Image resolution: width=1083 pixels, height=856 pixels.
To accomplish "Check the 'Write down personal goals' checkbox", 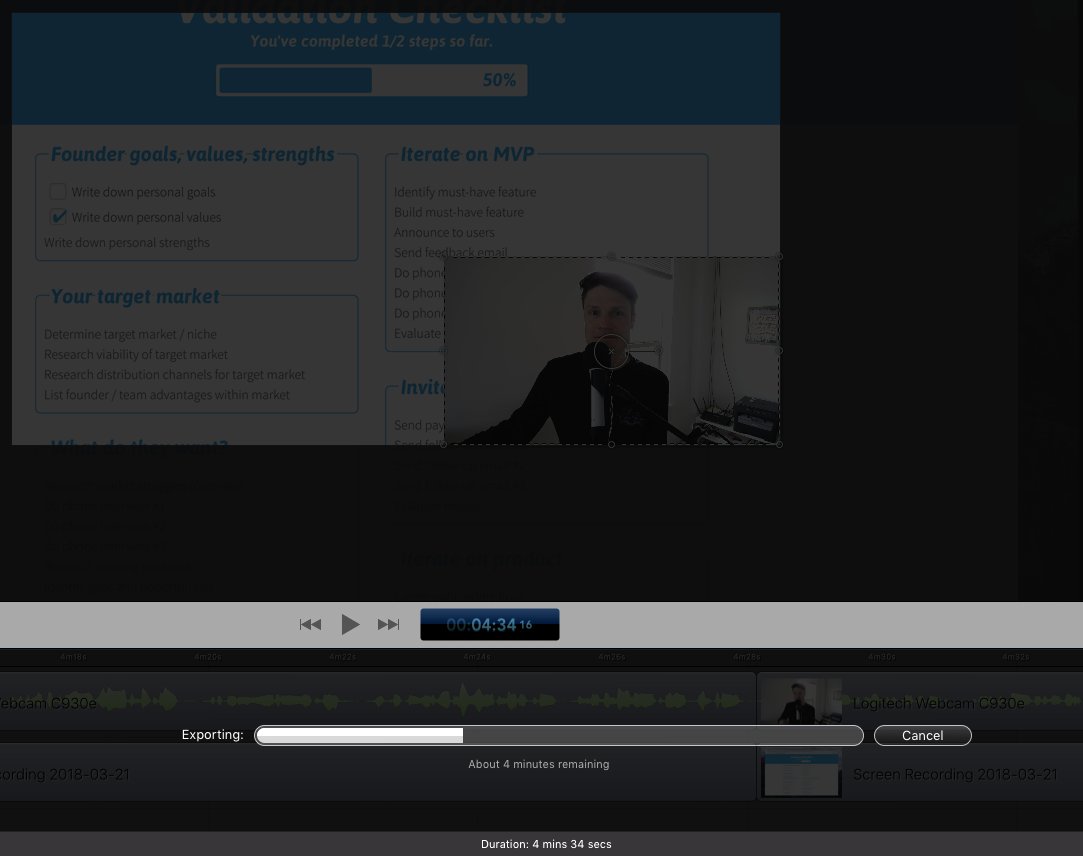I will (x=58, y=192).
